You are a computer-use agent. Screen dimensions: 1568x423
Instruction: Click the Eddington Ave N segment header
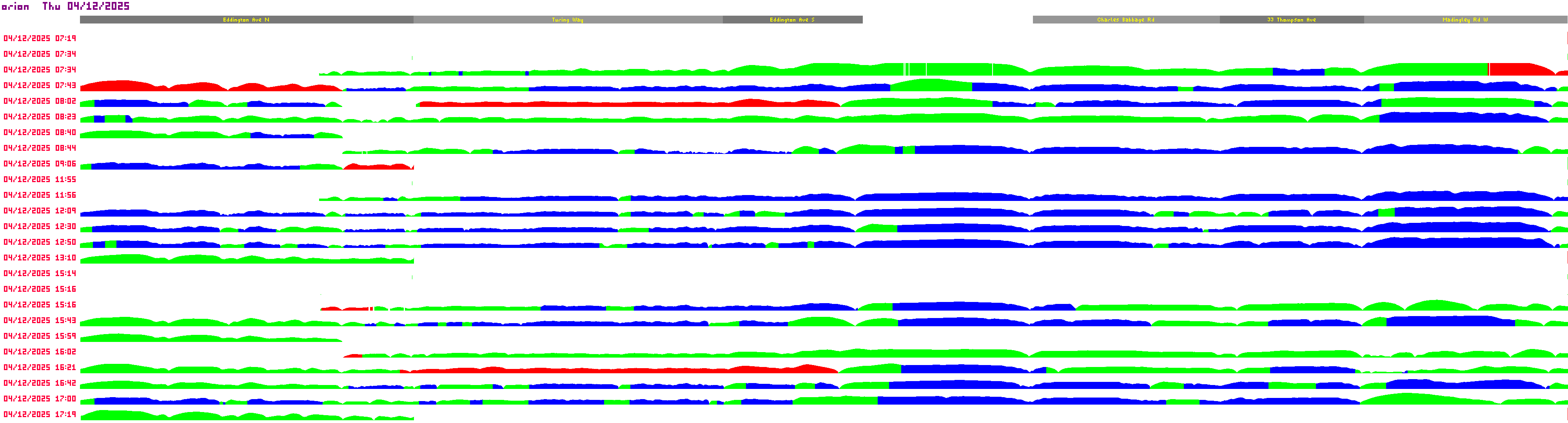tap(246, 20)
